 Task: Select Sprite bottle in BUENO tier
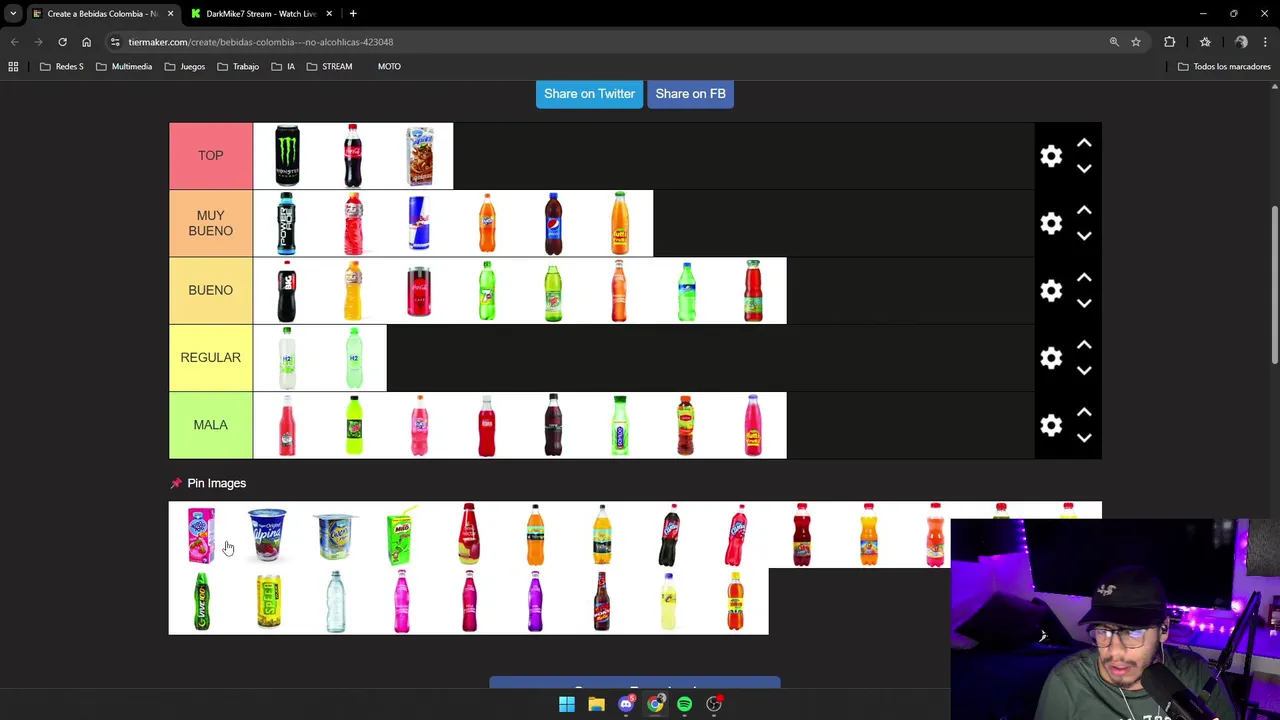click(686, 290)
